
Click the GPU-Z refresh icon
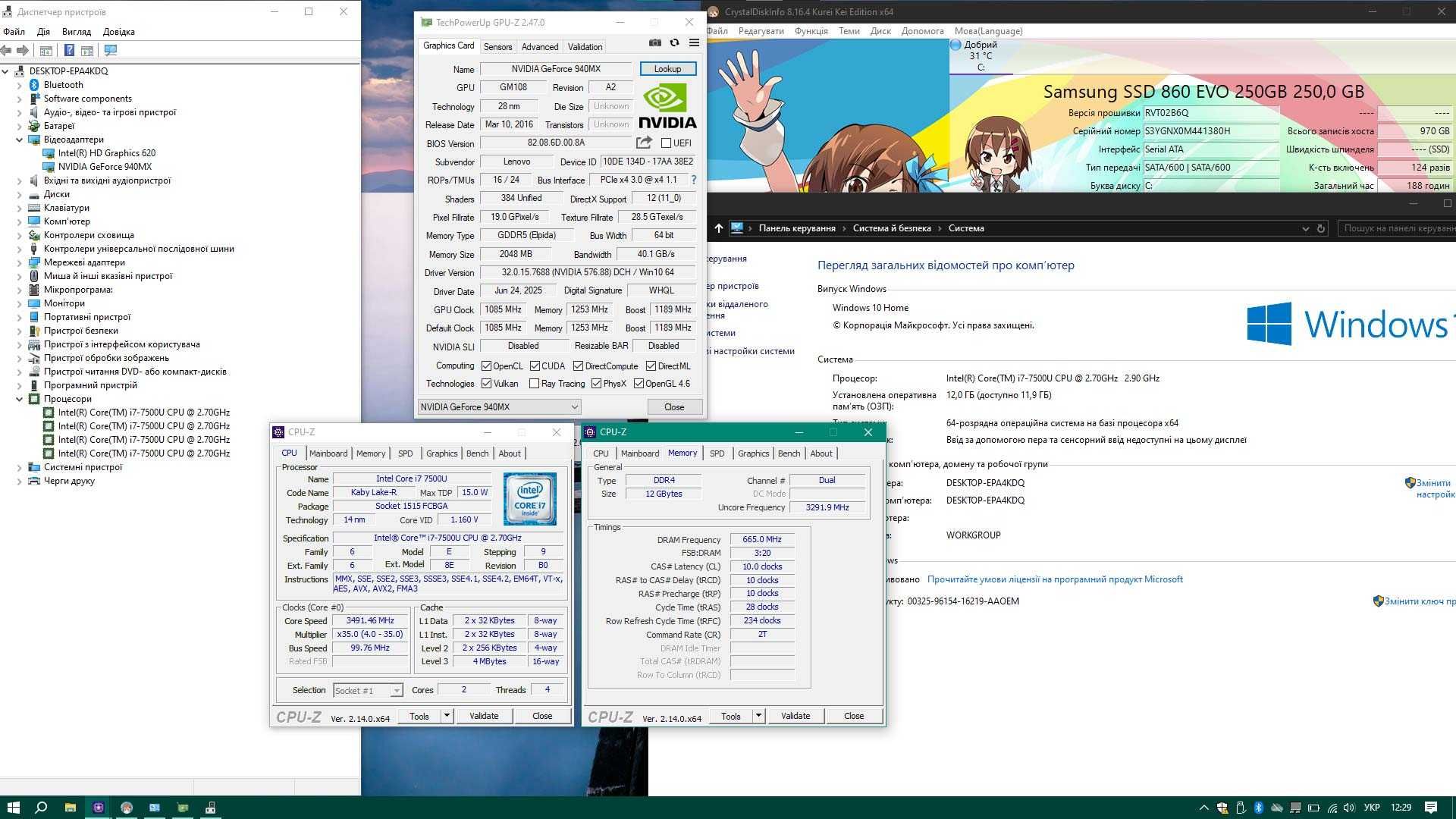pyautogui.click(x=674, y=43)
